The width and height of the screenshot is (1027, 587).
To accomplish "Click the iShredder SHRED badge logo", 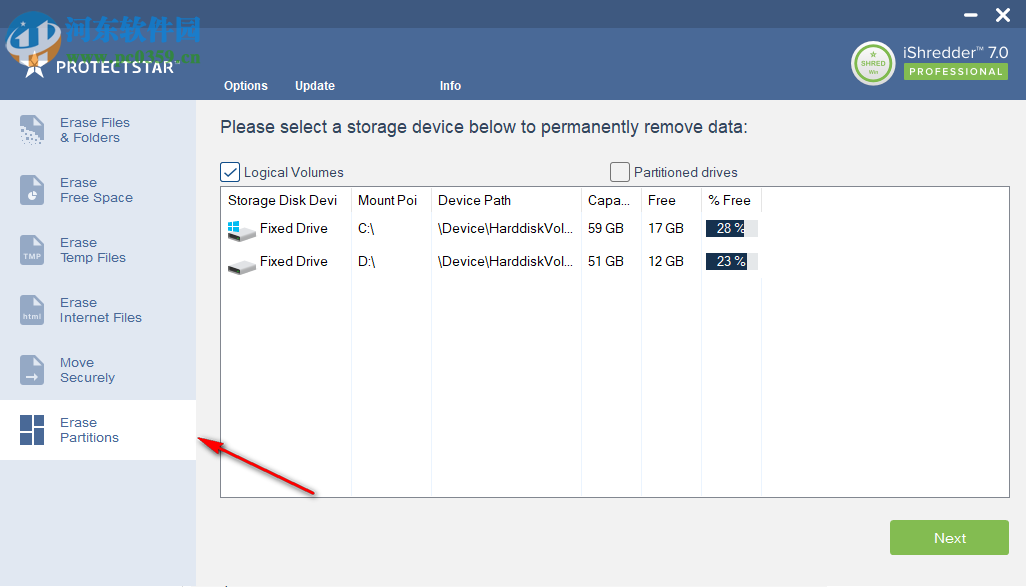I will coord(873,63).
